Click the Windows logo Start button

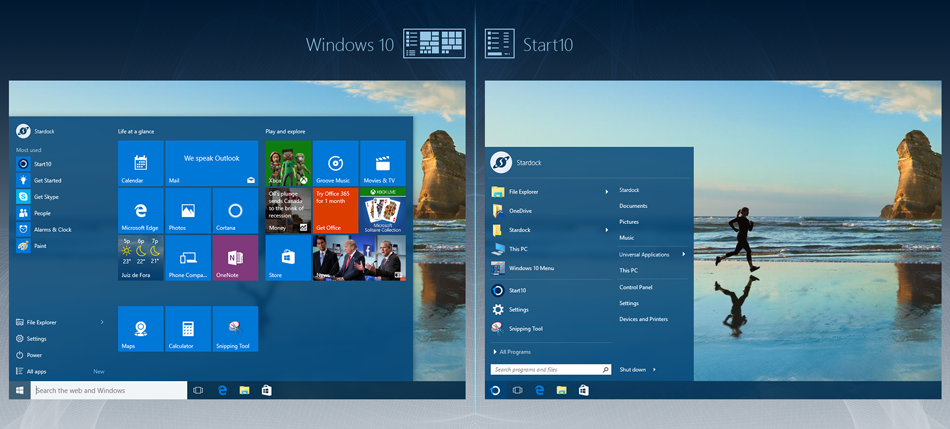[19, 390]
